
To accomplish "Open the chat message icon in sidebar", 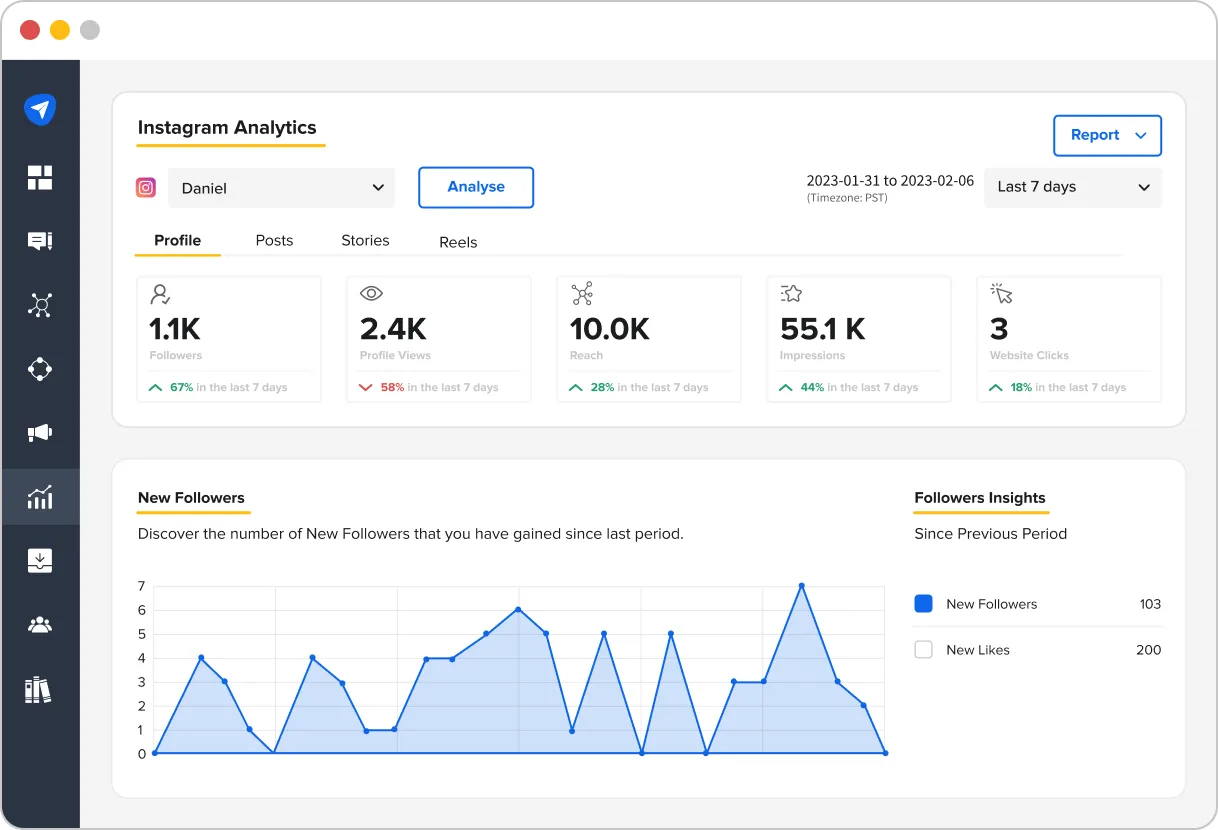I will pyautogui.click(x=40, y=241).
